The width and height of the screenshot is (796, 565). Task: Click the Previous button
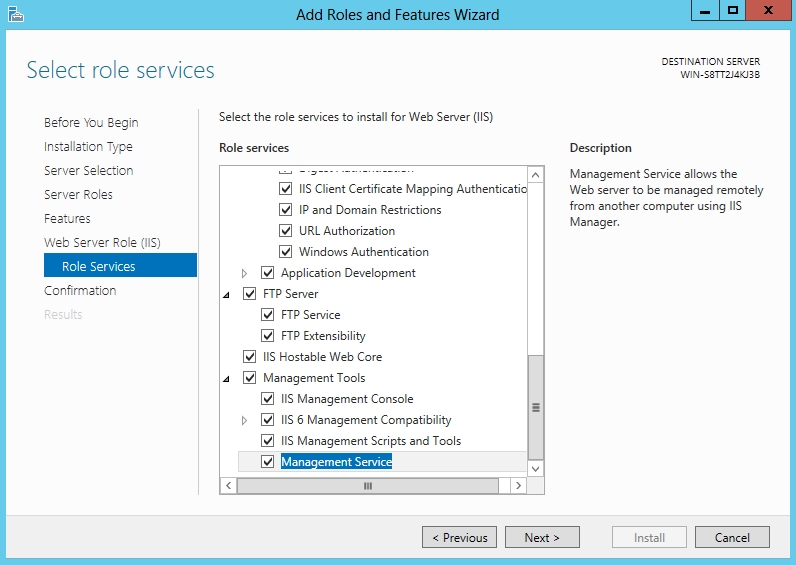(x=460, y=538)
